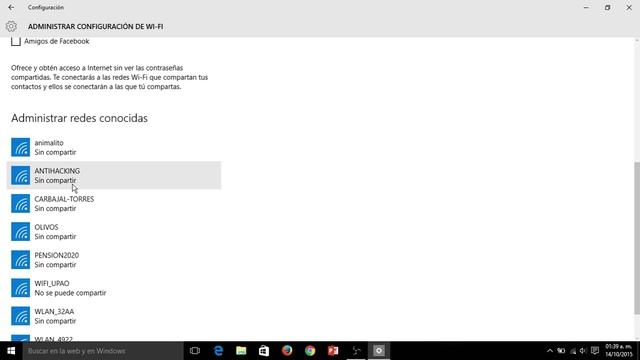Open PowerPoint from the taskbar
Image resolution: width=640 pixels, height=360 pixels.
(x=333, y=351)
